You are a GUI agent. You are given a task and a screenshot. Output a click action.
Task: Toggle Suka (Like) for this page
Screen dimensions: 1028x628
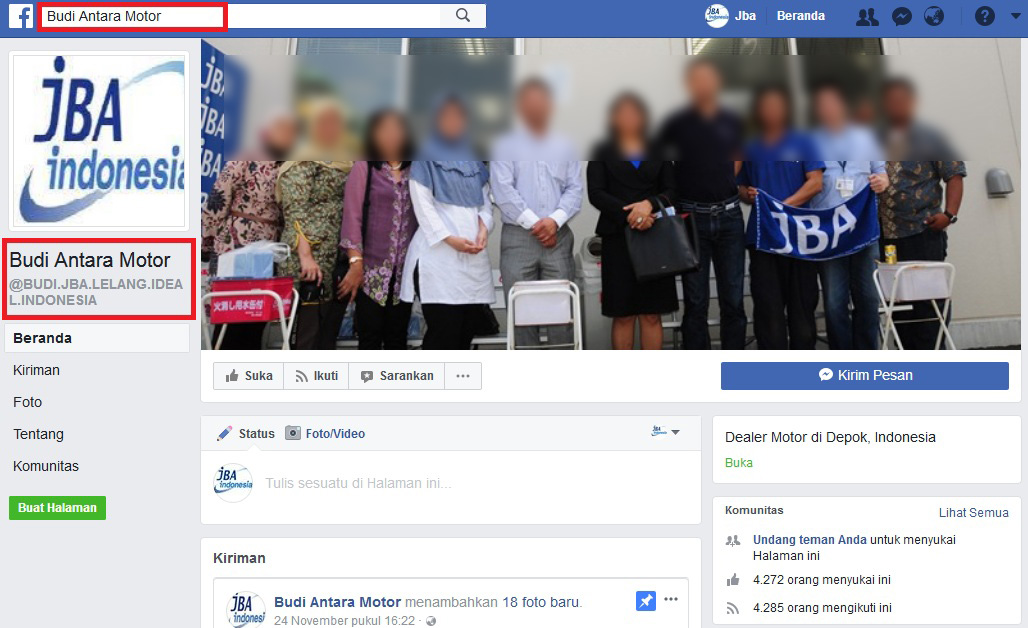click(x=249, y=376)
